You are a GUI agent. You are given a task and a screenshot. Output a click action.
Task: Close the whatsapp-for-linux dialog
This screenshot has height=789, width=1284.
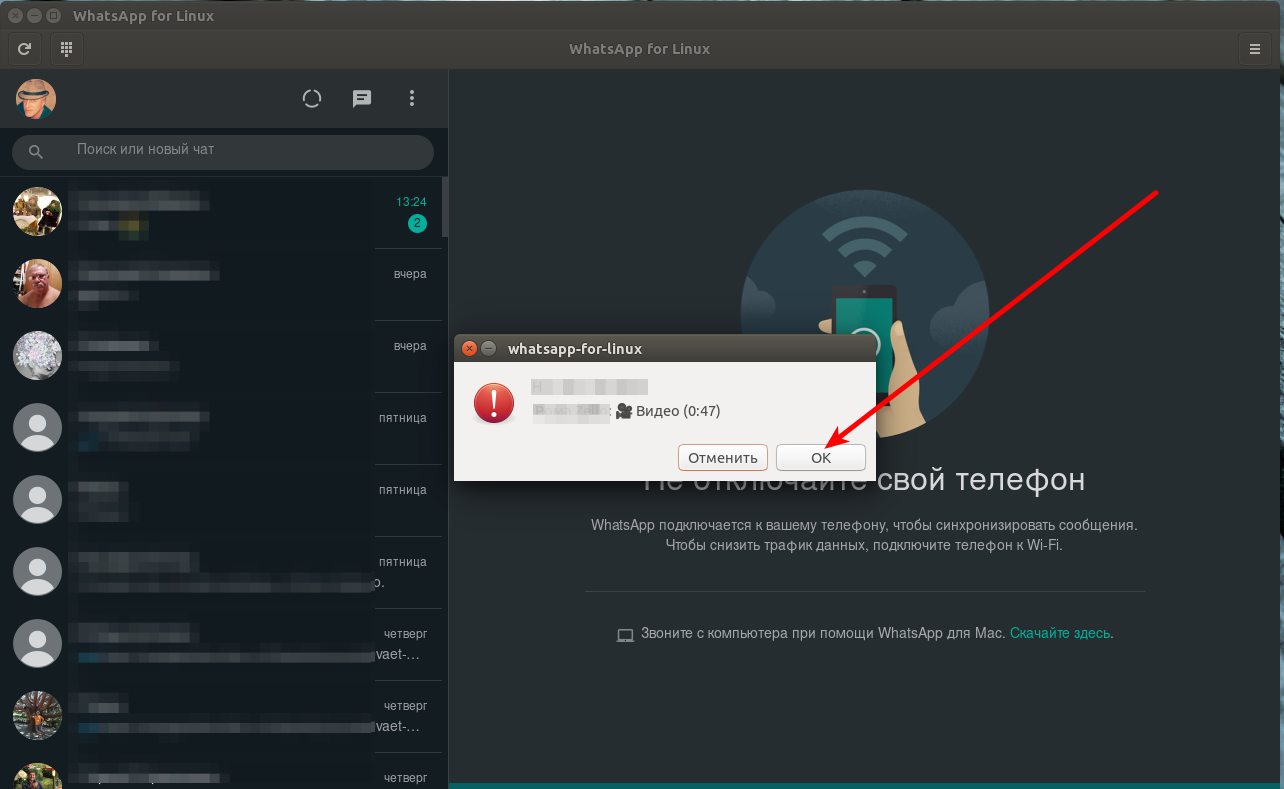click(x=469, y=349)
